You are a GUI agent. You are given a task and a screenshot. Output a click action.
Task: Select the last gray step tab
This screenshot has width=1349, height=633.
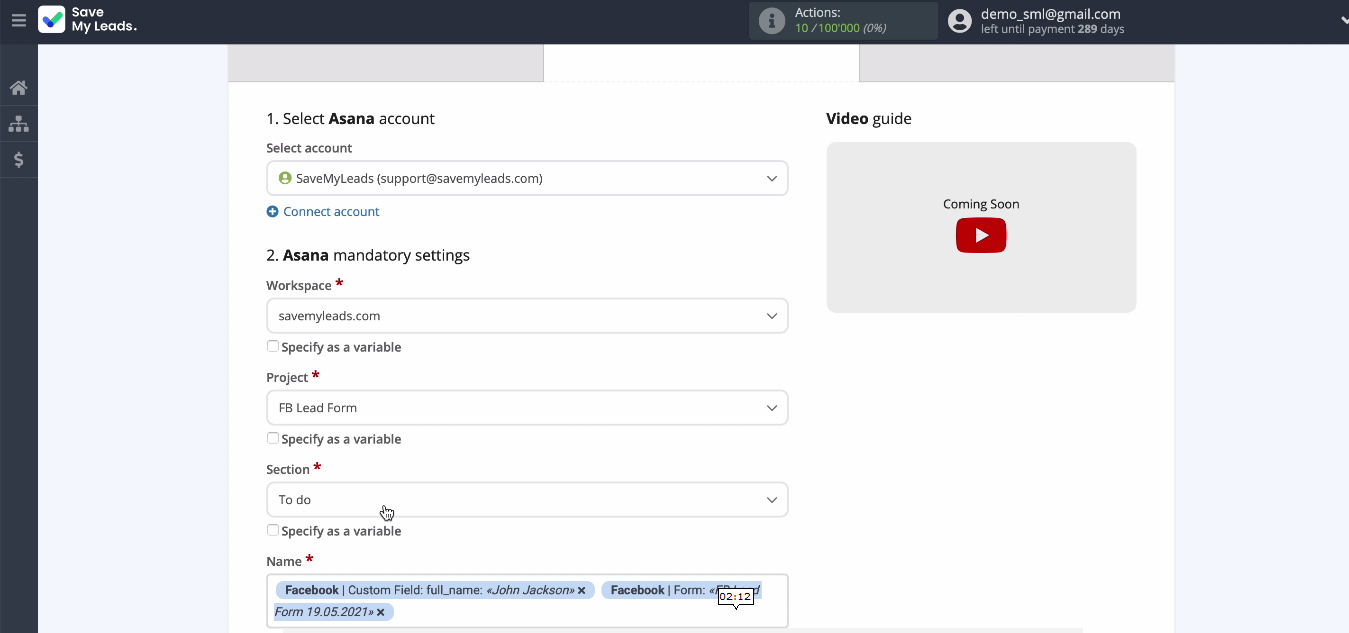1016,63
